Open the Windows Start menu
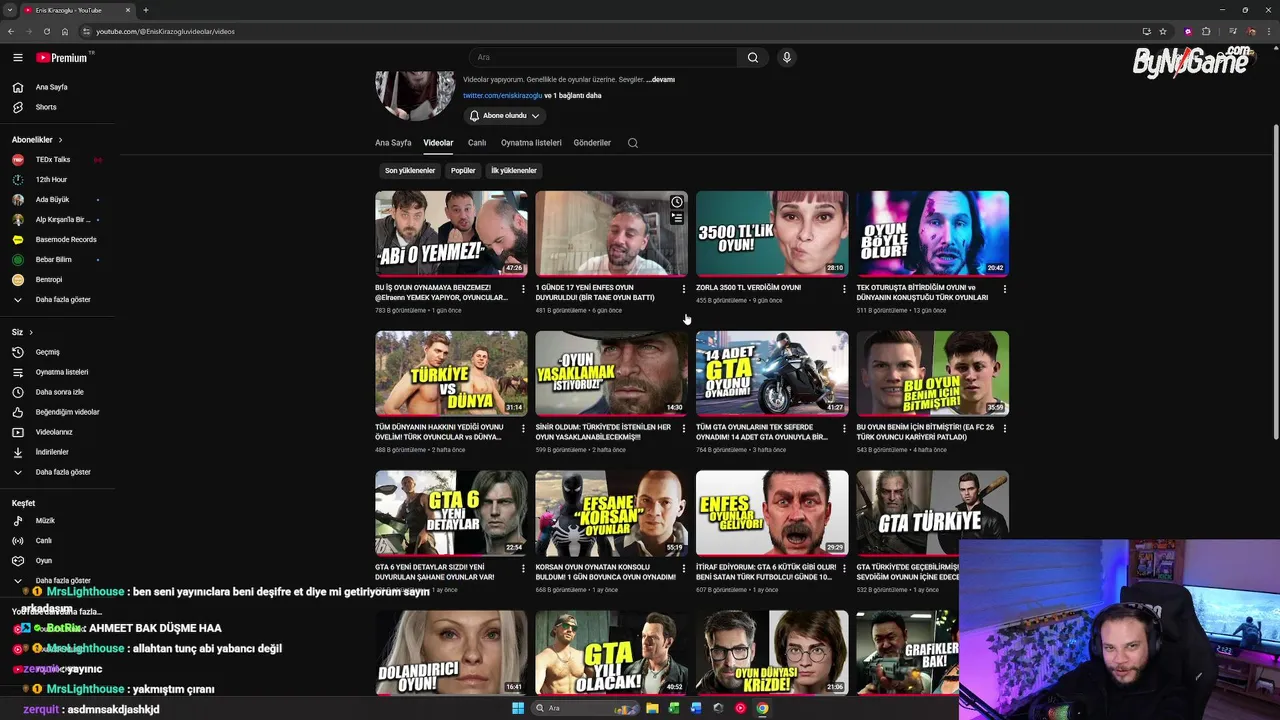The height and width of the screenshot is (720, 1280). (518, 708)
